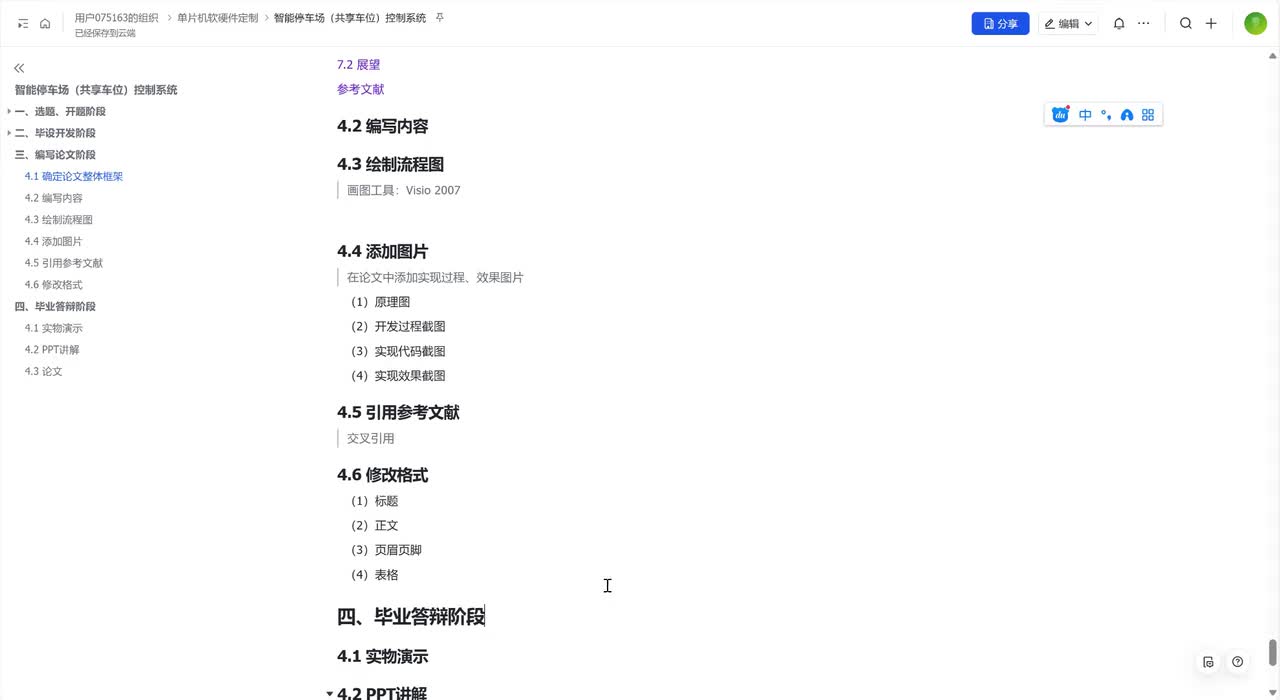This screenshot has width=1280, height=700.
Task: Click the document history icon at bottom right
Action: (1208, 662)
